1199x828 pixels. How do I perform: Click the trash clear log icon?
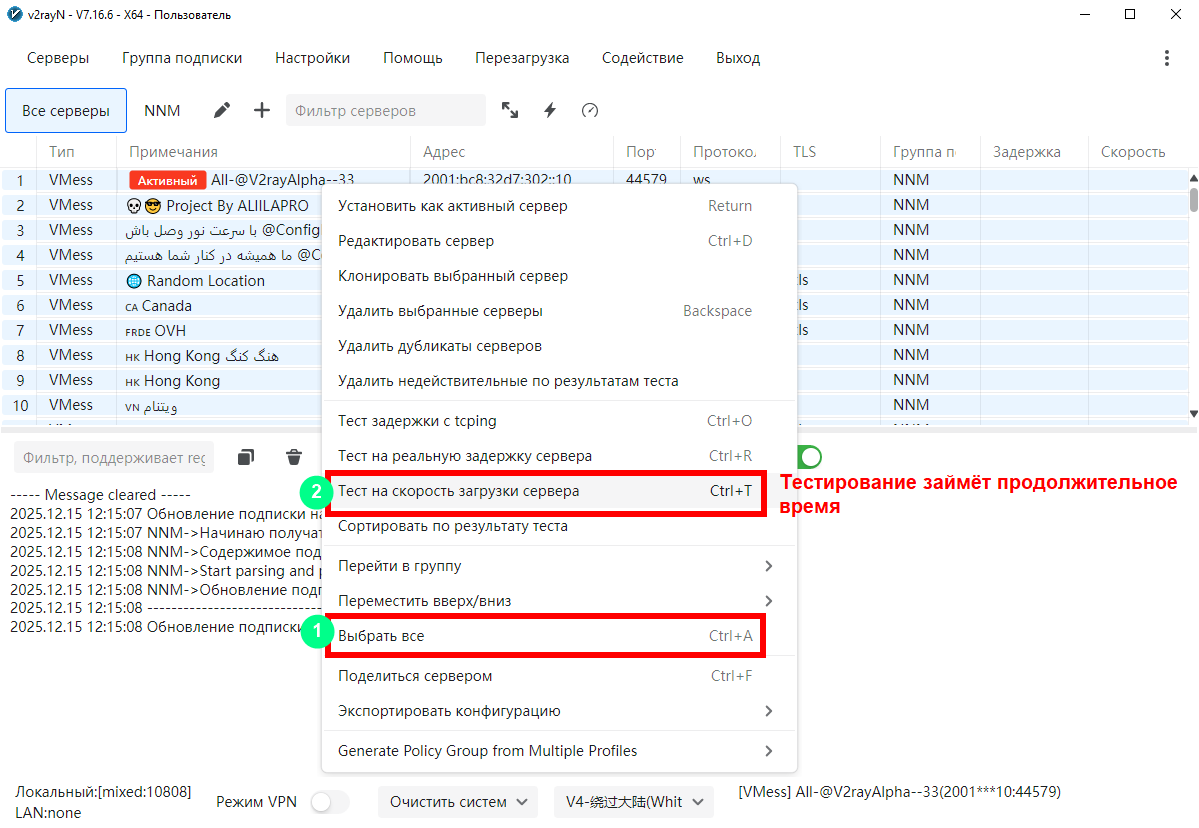click(x=294, y=457)
